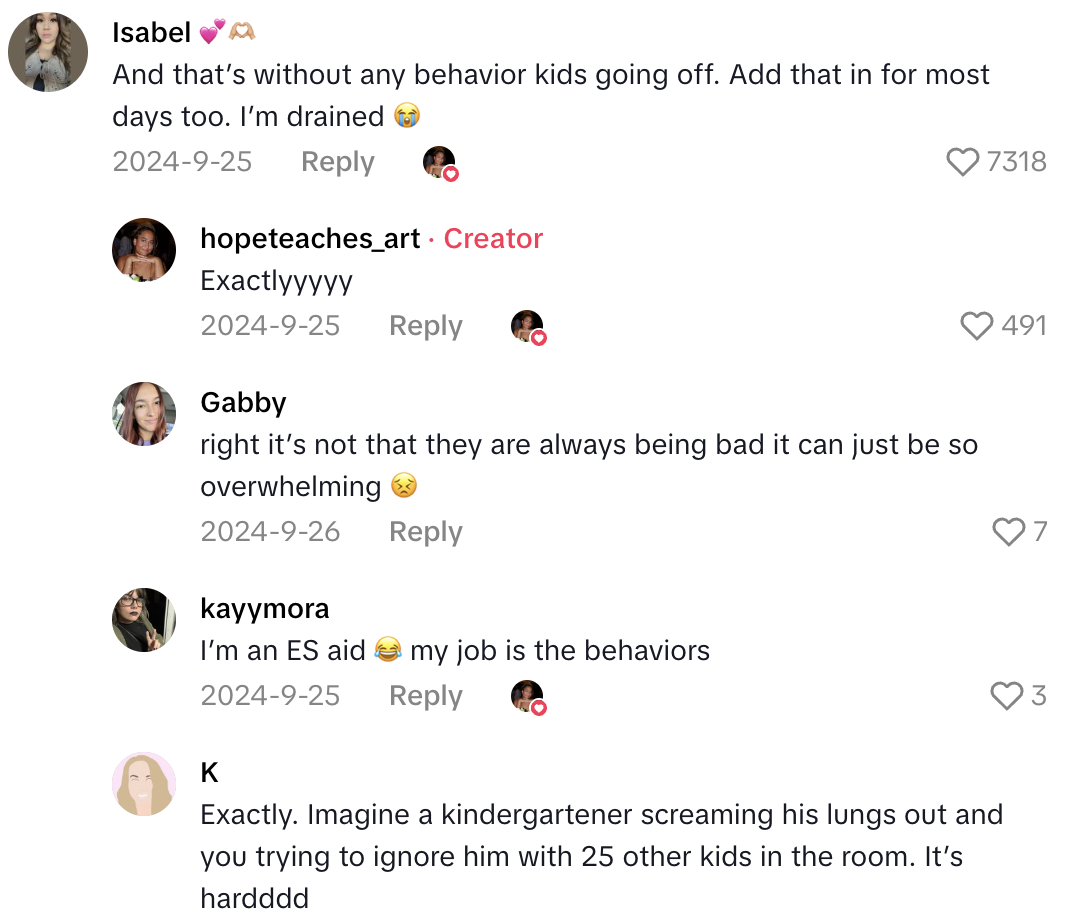This screenshot has width=1074, height=918.
Task: Like Isabel's comment with the heart icon
Action: (x=963, y=162)
